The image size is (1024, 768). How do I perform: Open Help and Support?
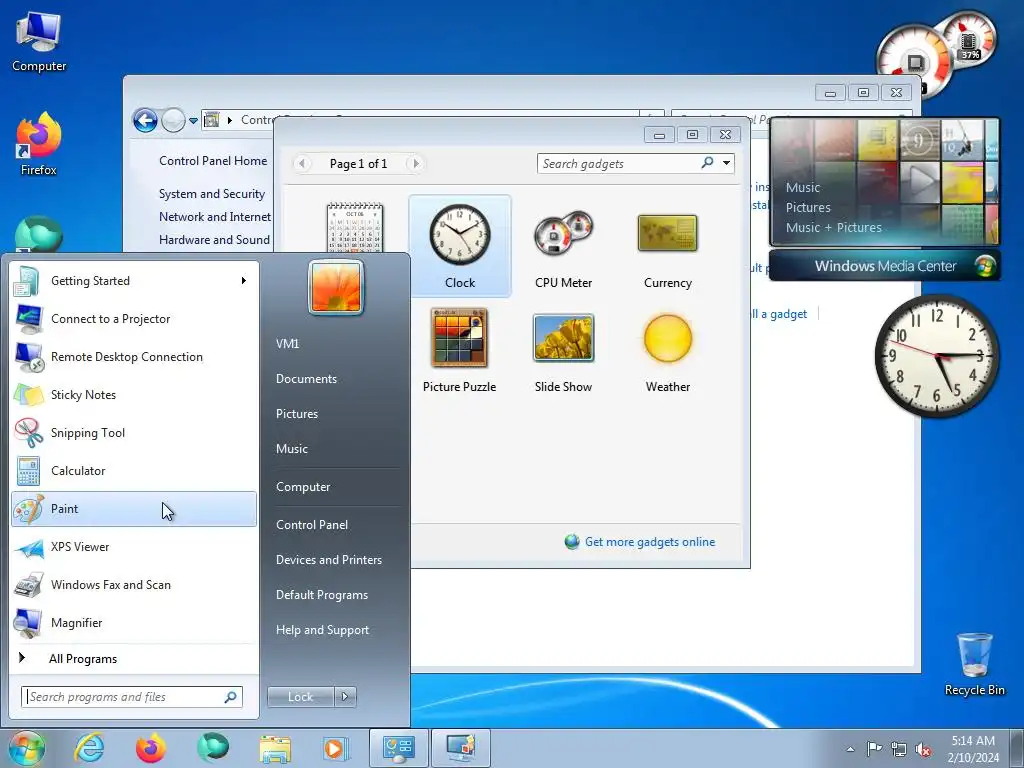[323, 630]
